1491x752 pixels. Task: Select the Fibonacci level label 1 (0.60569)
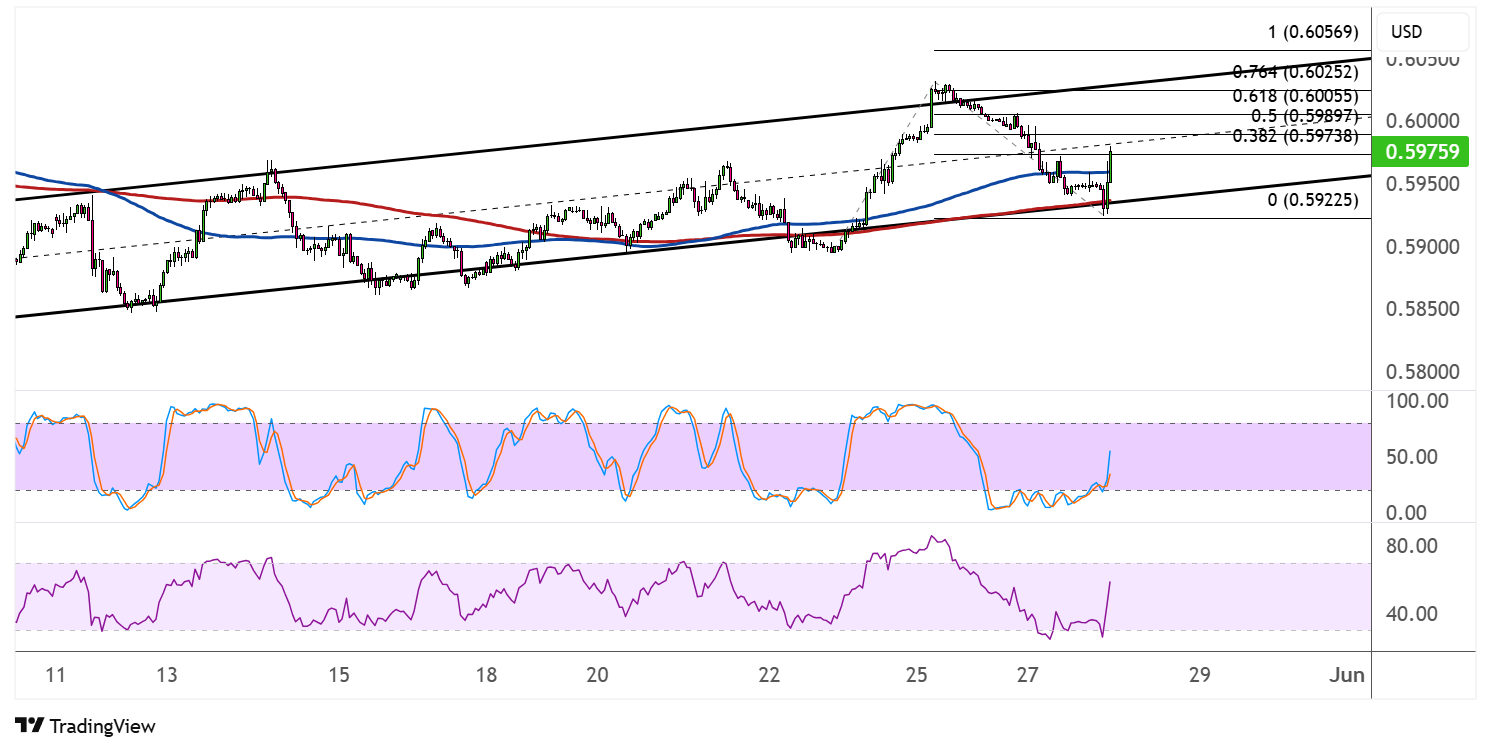pos(1313,33)
